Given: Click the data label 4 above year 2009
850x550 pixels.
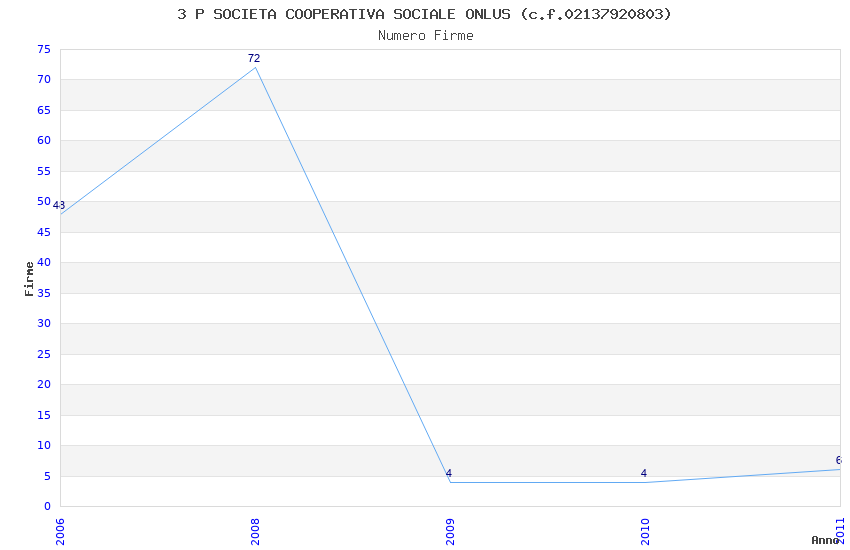Looking at the screenshot, I should pos(448,473).
